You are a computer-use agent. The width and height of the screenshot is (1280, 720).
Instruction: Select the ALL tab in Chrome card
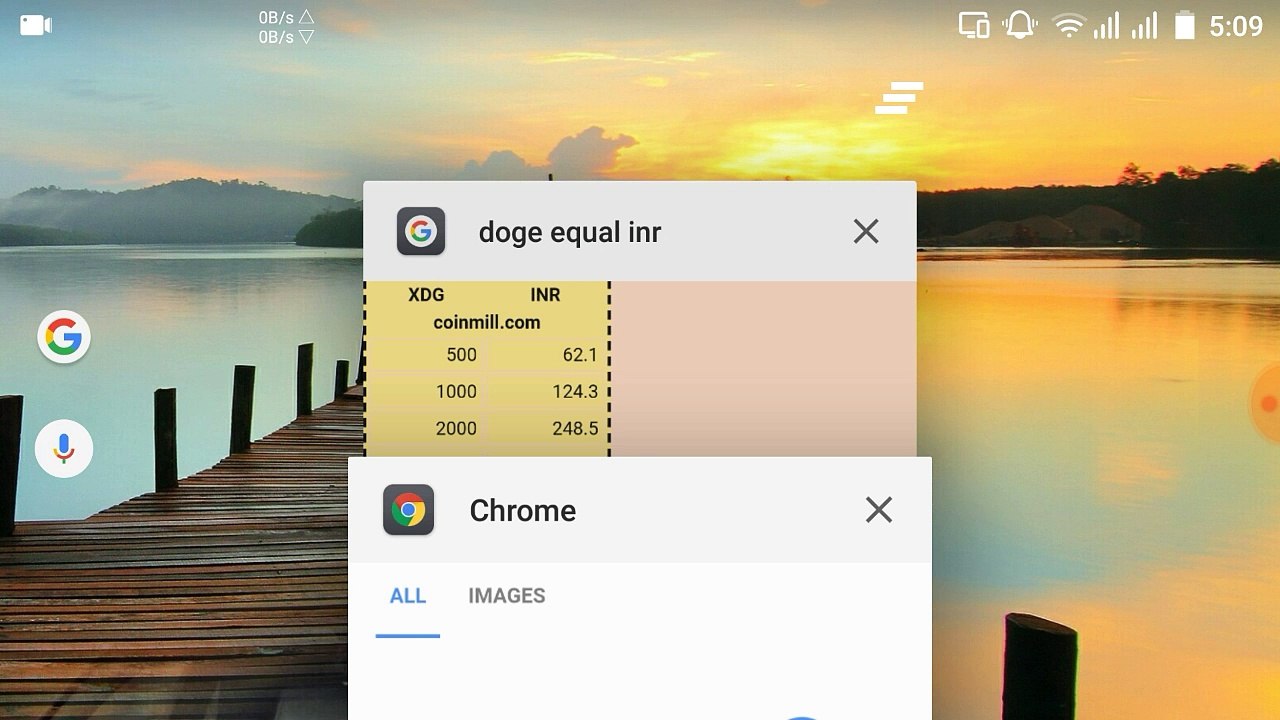408,596
